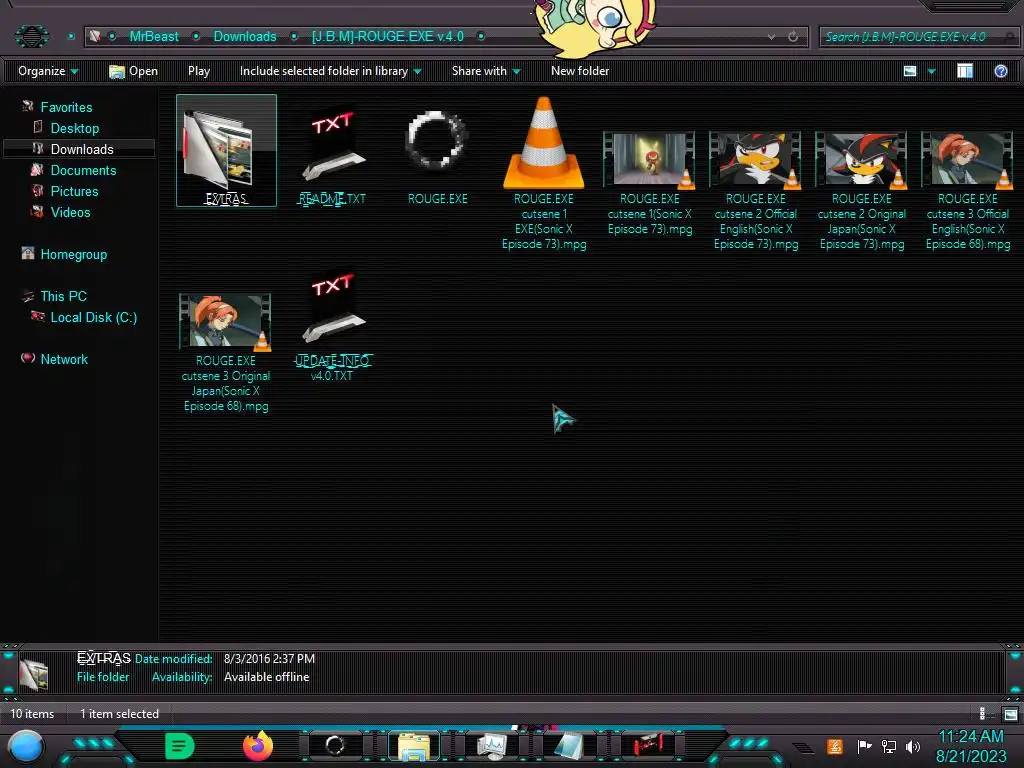Image resolution: width=1024 pixels, height=768 pixels.
Task: Select cutsene 3 Original Japan video file
Action: click(225, 353)
